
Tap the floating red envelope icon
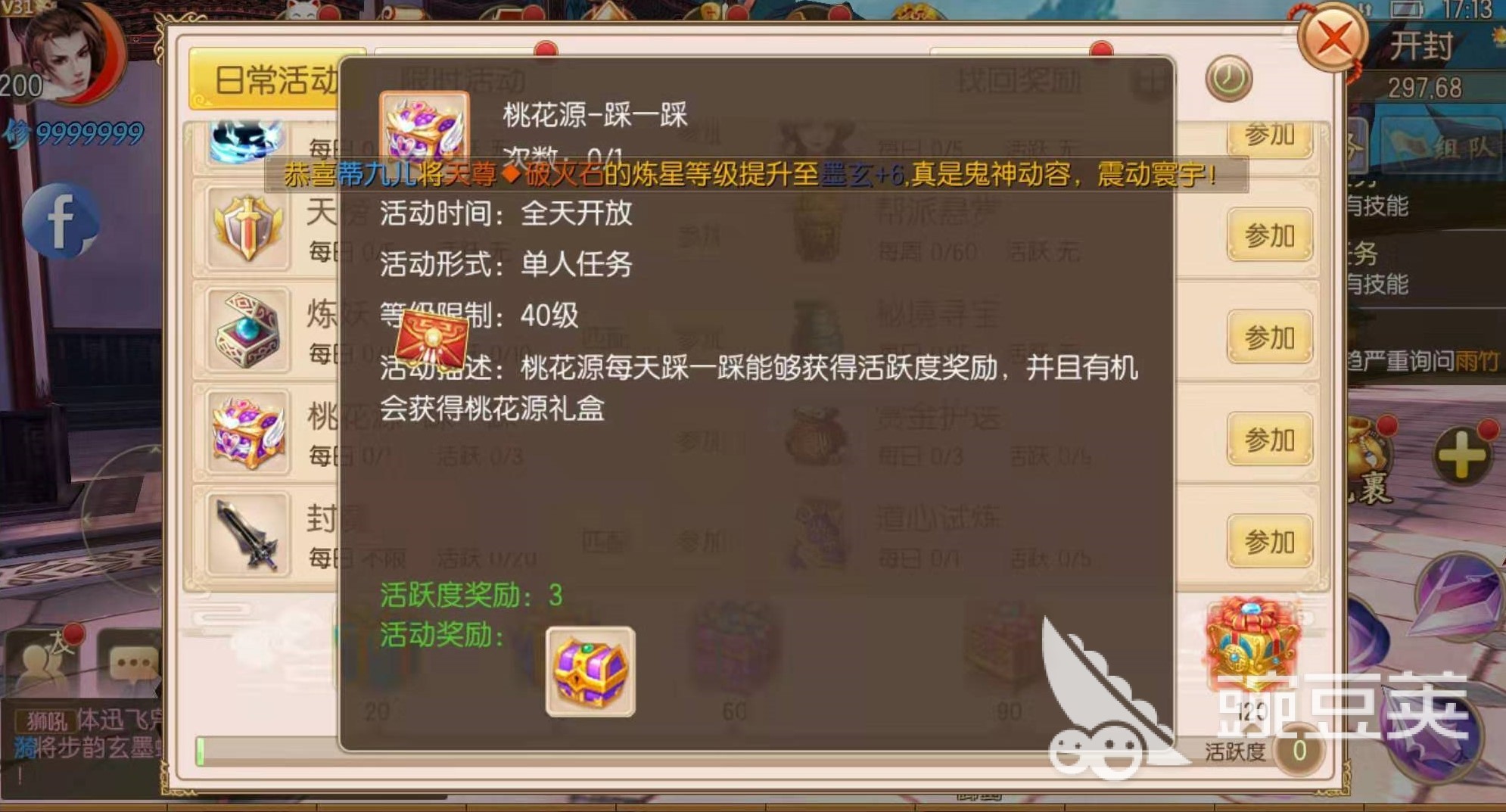coord(433,338)
